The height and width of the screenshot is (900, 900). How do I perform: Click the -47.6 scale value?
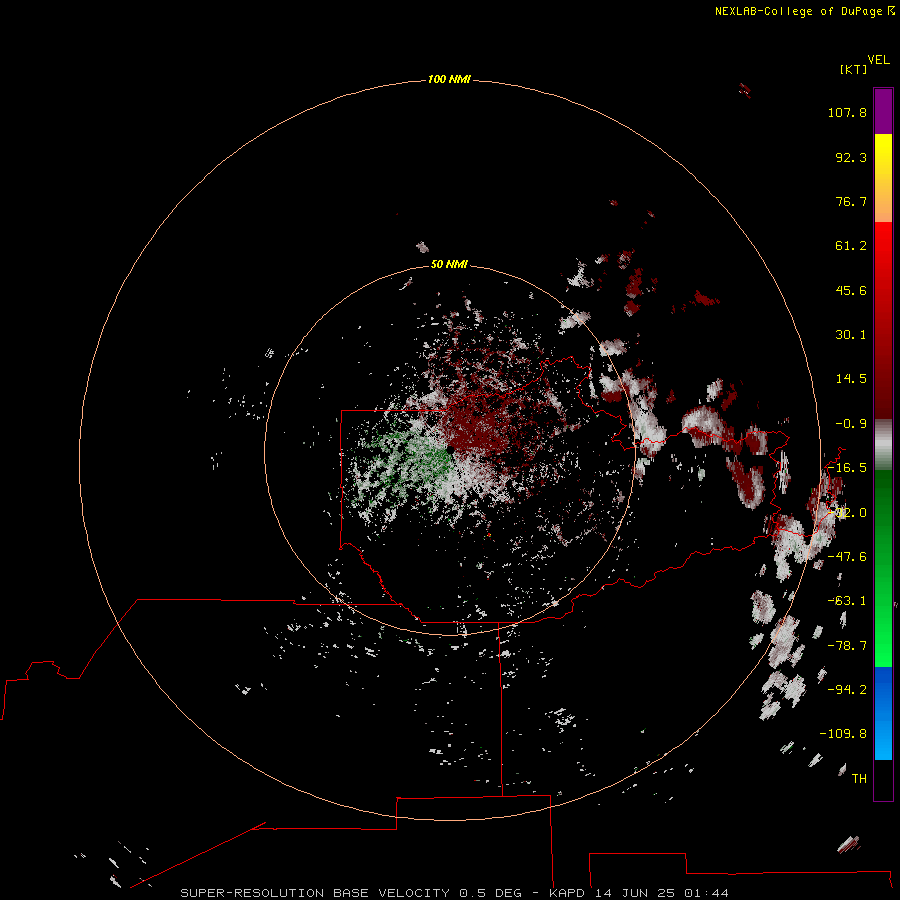847,557
